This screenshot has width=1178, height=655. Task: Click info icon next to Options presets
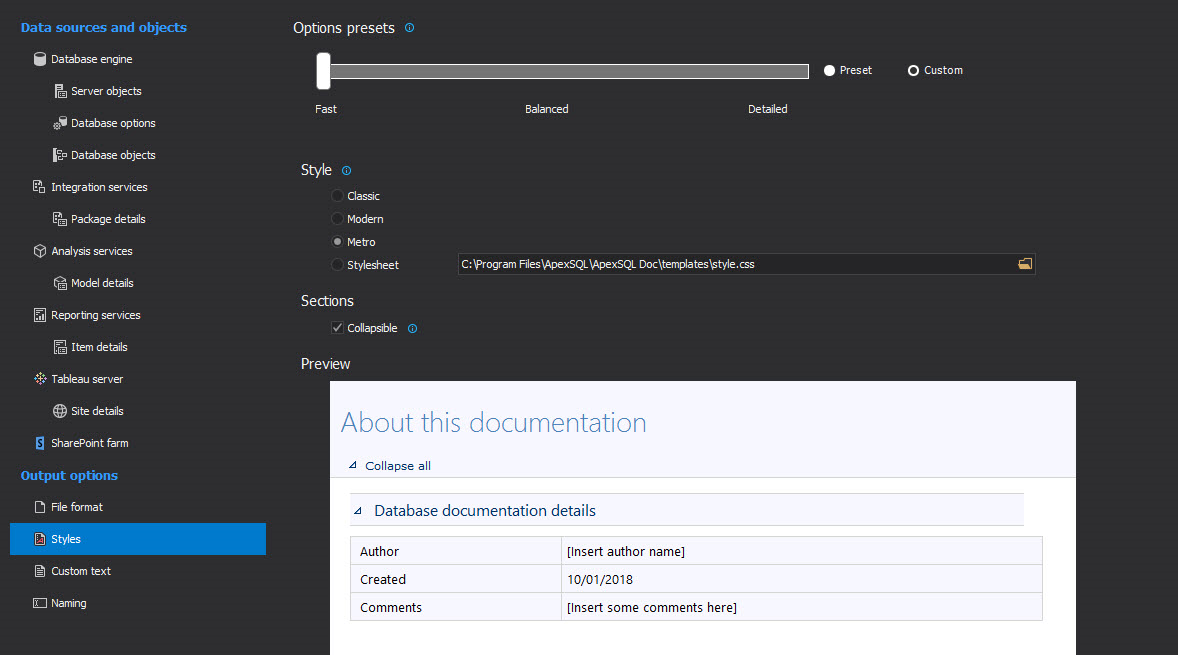point(409,28)
